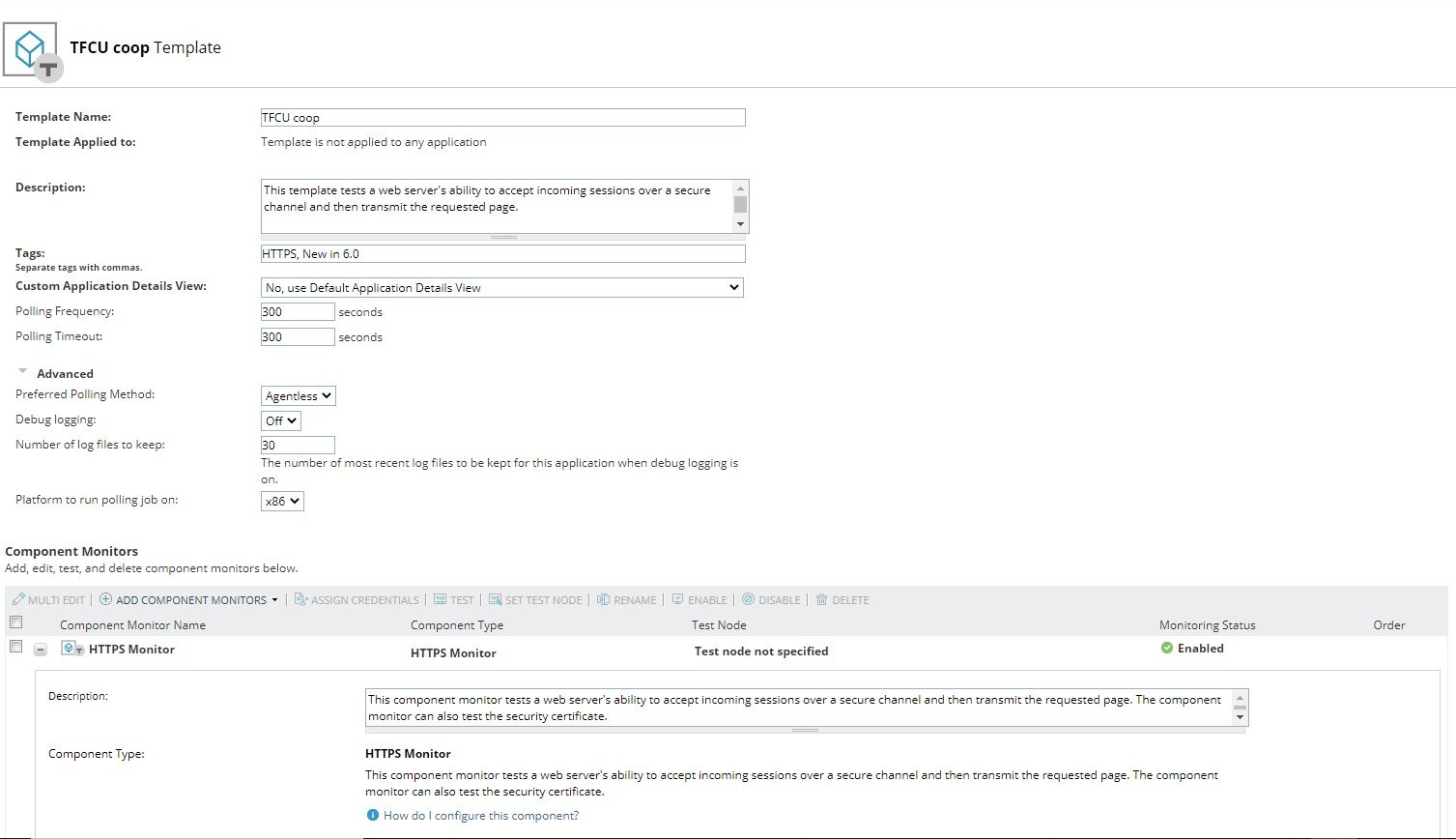Click the Rename toolbar label
Viewport: 1456px width, 839px height.
pos(635,600)
